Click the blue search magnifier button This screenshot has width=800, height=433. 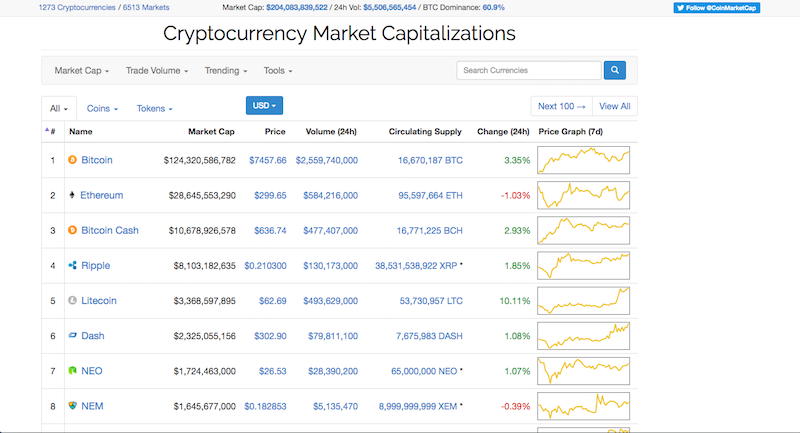tap(615, 70)
